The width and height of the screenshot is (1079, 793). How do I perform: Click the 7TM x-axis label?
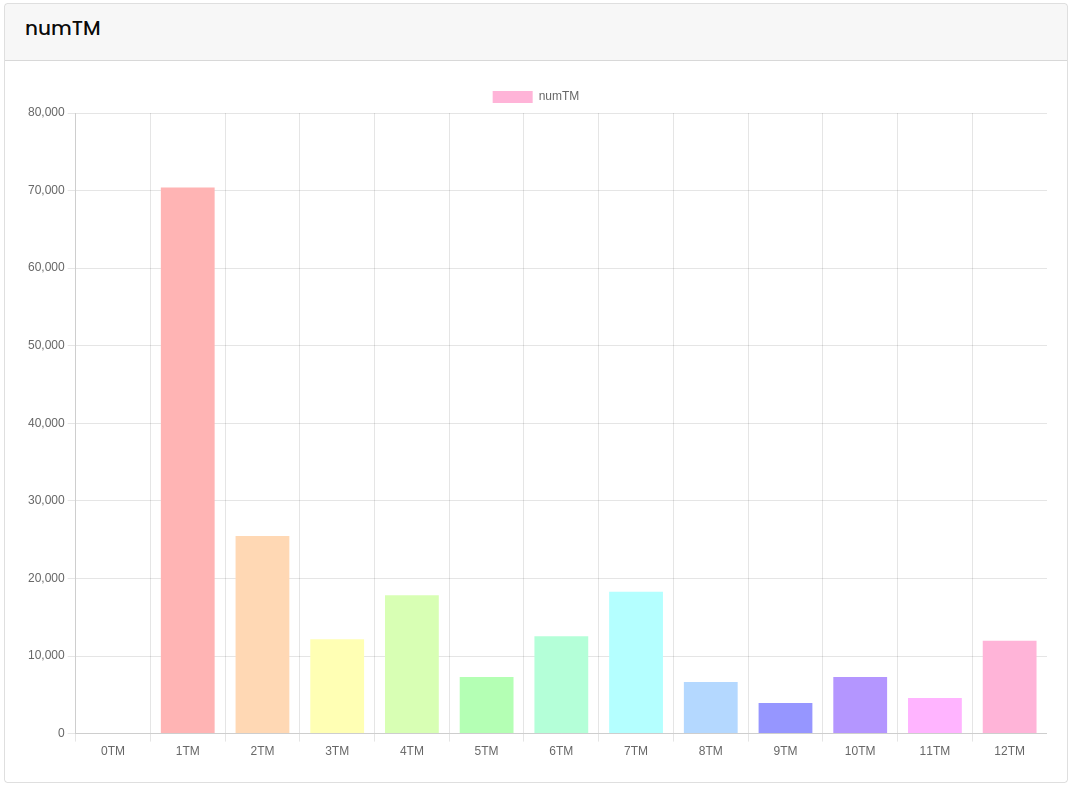click(x=636, y=751)
